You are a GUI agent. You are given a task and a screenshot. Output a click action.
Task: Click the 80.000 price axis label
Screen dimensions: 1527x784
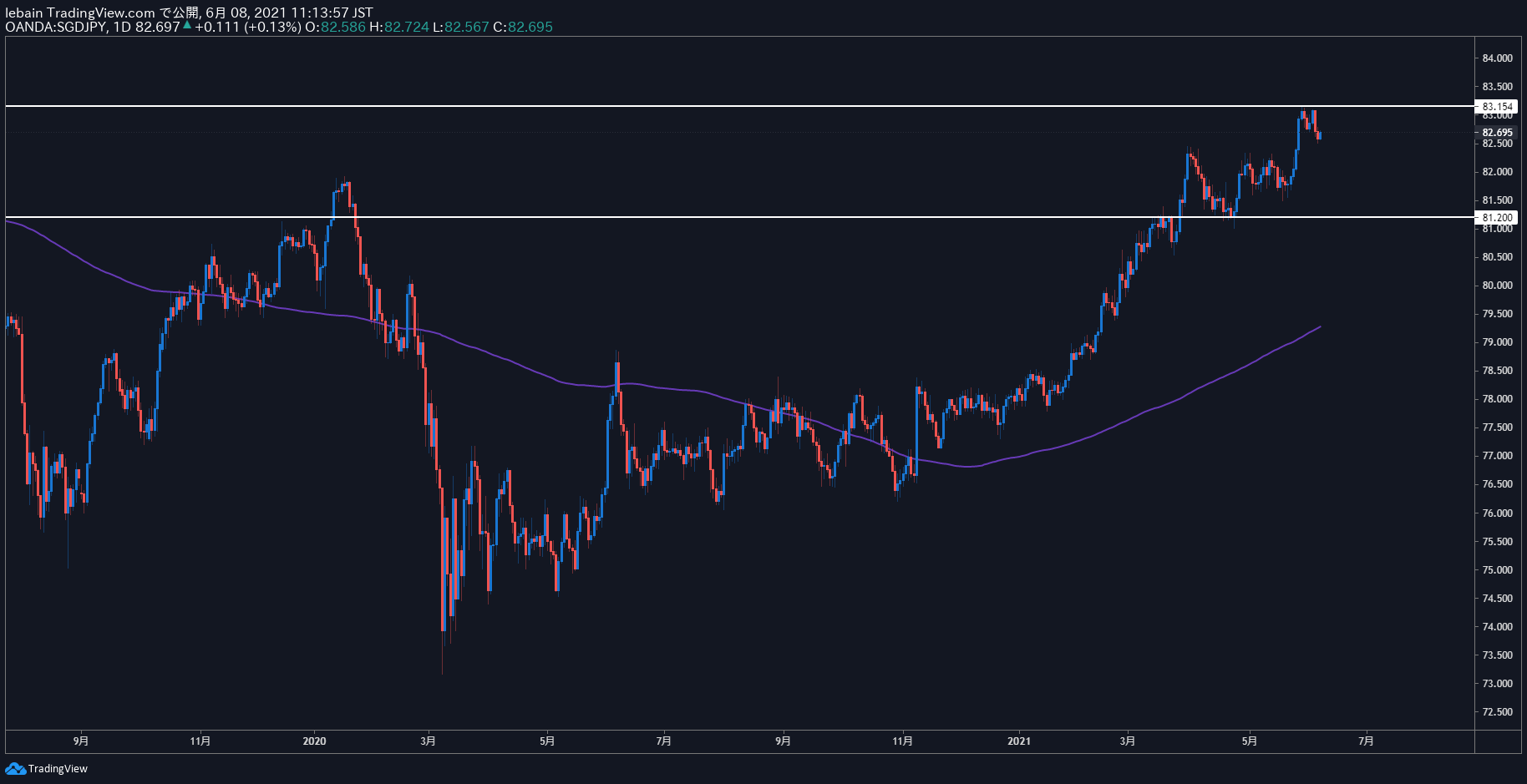click(x=1497, y=285)
